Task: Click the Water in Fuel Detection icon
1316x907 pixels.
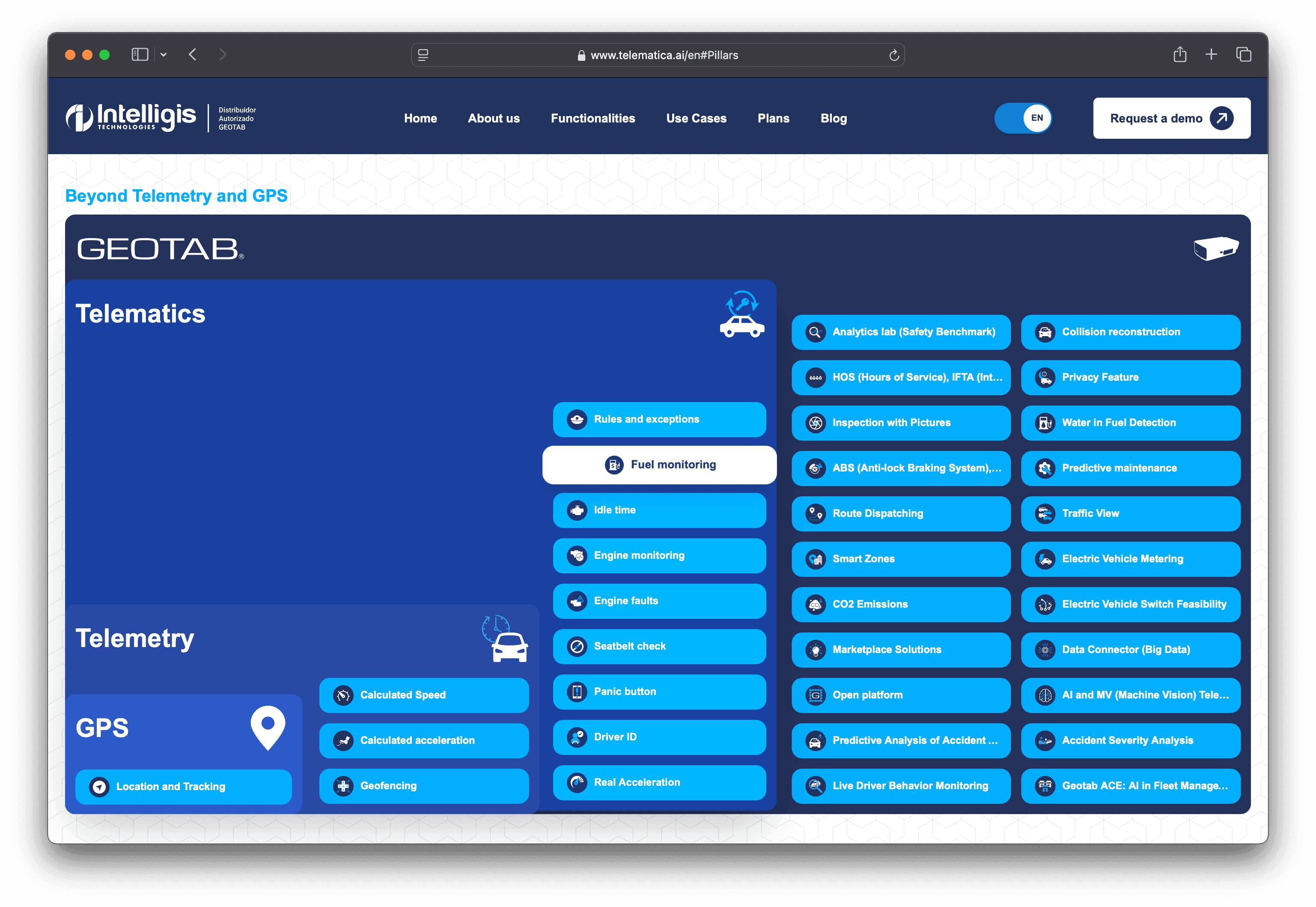Action: point(1045,423)
